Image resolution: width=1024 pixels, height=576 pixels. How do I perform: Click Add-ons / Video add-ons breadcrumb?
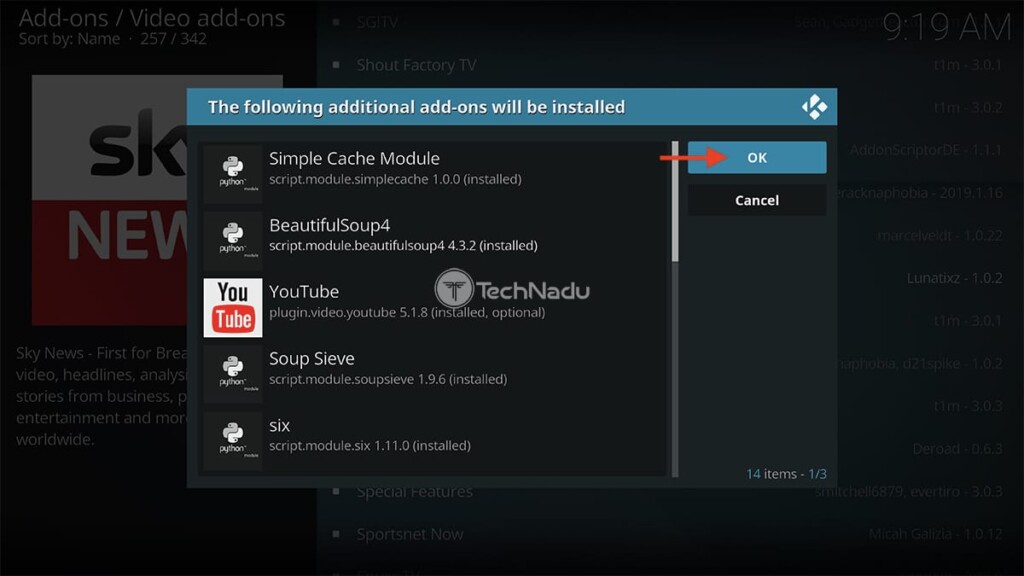[152, 18]
